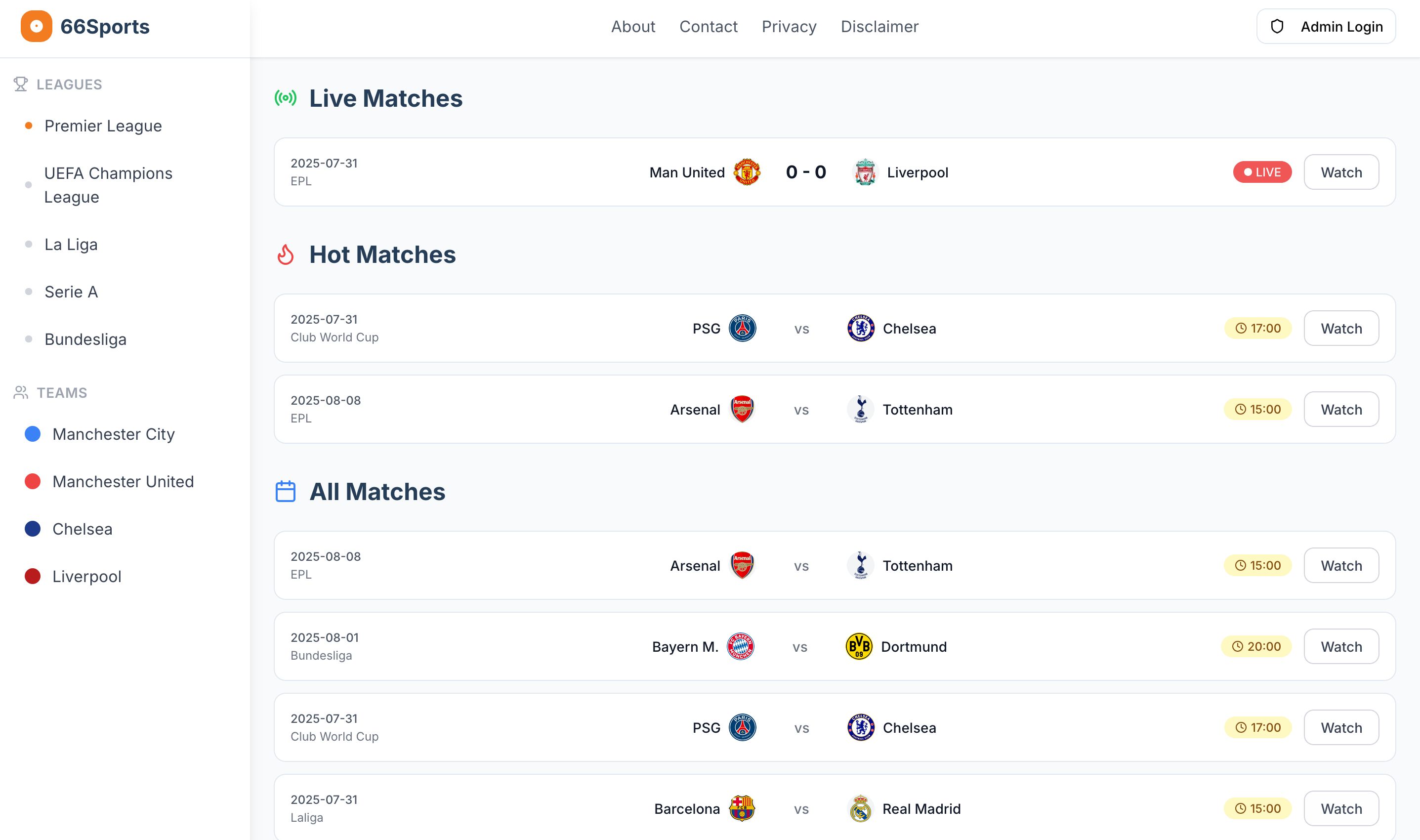Click the PSG crest under Hot Matches
Screen dimensions: 1420x840
pyautogui.click(x=742, y=328)
